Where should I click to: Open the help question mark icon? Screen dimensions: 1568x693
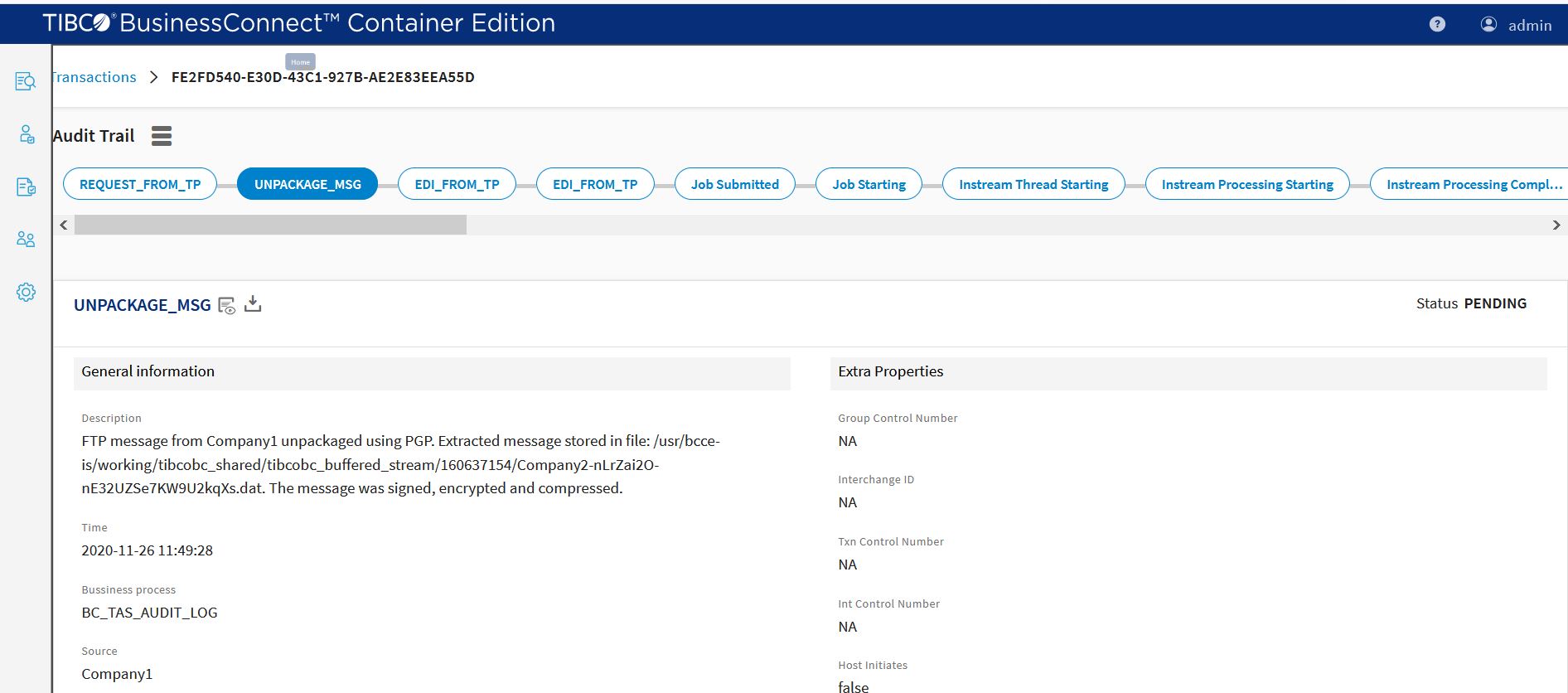point(1437,25)
